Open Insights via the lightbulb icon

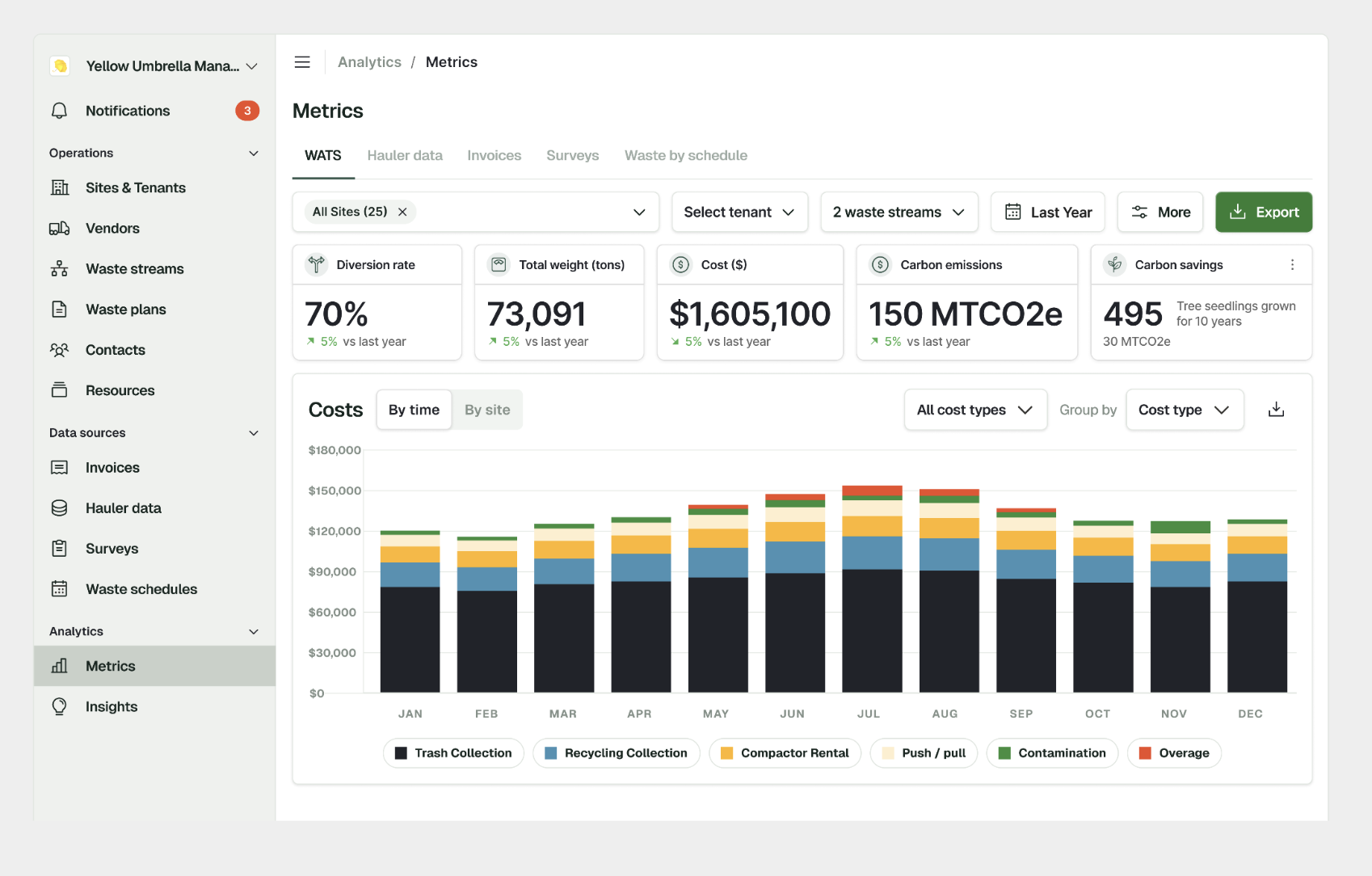point(59,706)
